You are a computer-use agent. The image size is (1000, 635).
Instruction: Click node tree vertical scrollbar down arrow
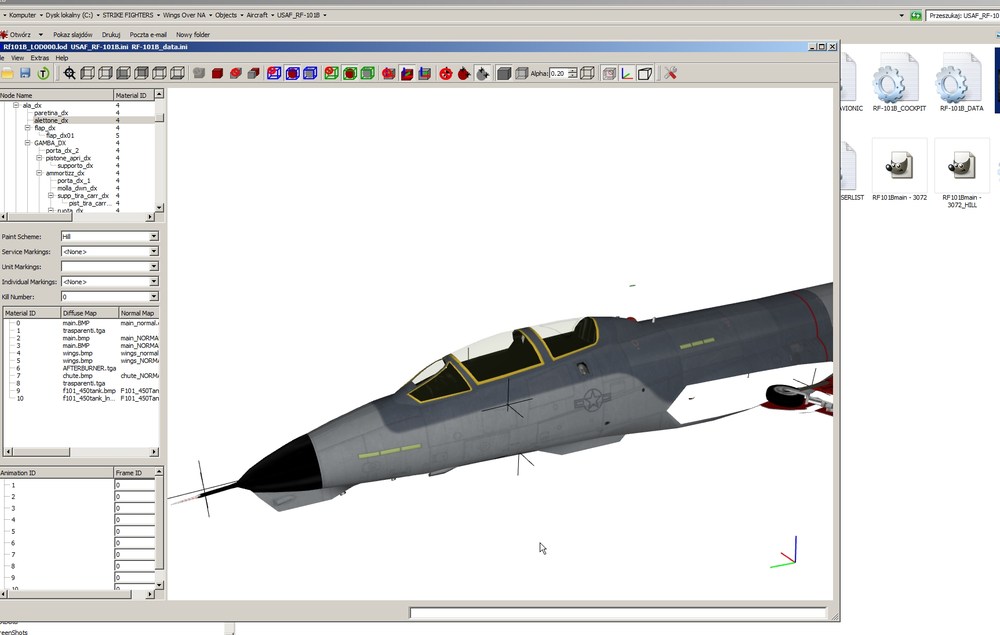(x=159, y=208)
